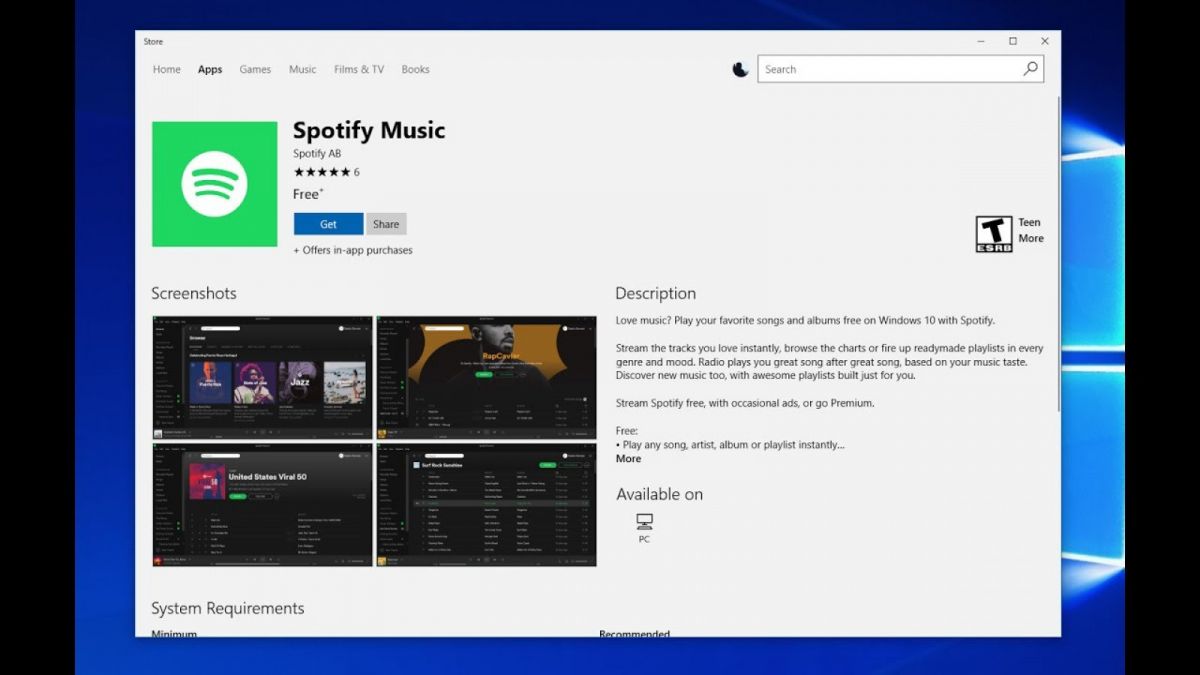1200x675 pixels.
Task: Select the Books menu item
Action: point(415,69)
